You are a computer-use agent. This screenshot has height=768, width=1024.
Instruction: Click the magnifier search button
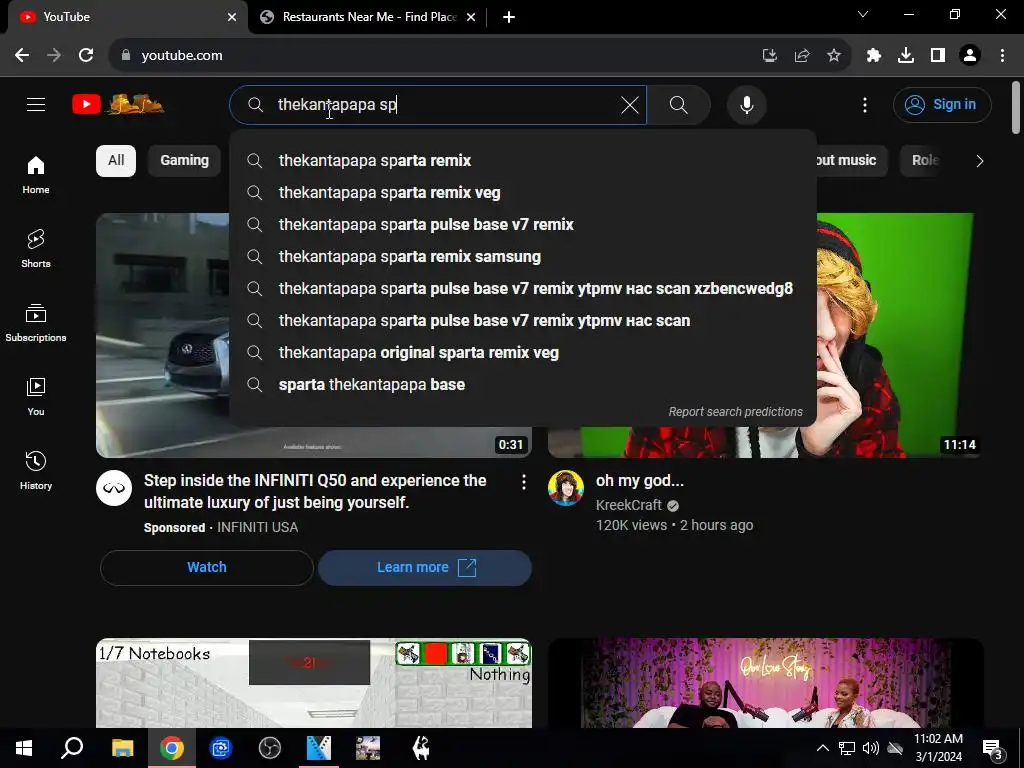[x=679, y=104]
